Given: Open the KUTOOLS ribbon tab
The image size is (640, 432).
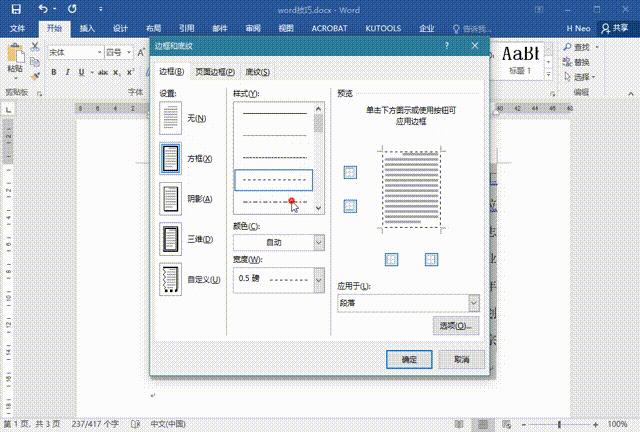Looking at the screenshot, I should (383, 28).
